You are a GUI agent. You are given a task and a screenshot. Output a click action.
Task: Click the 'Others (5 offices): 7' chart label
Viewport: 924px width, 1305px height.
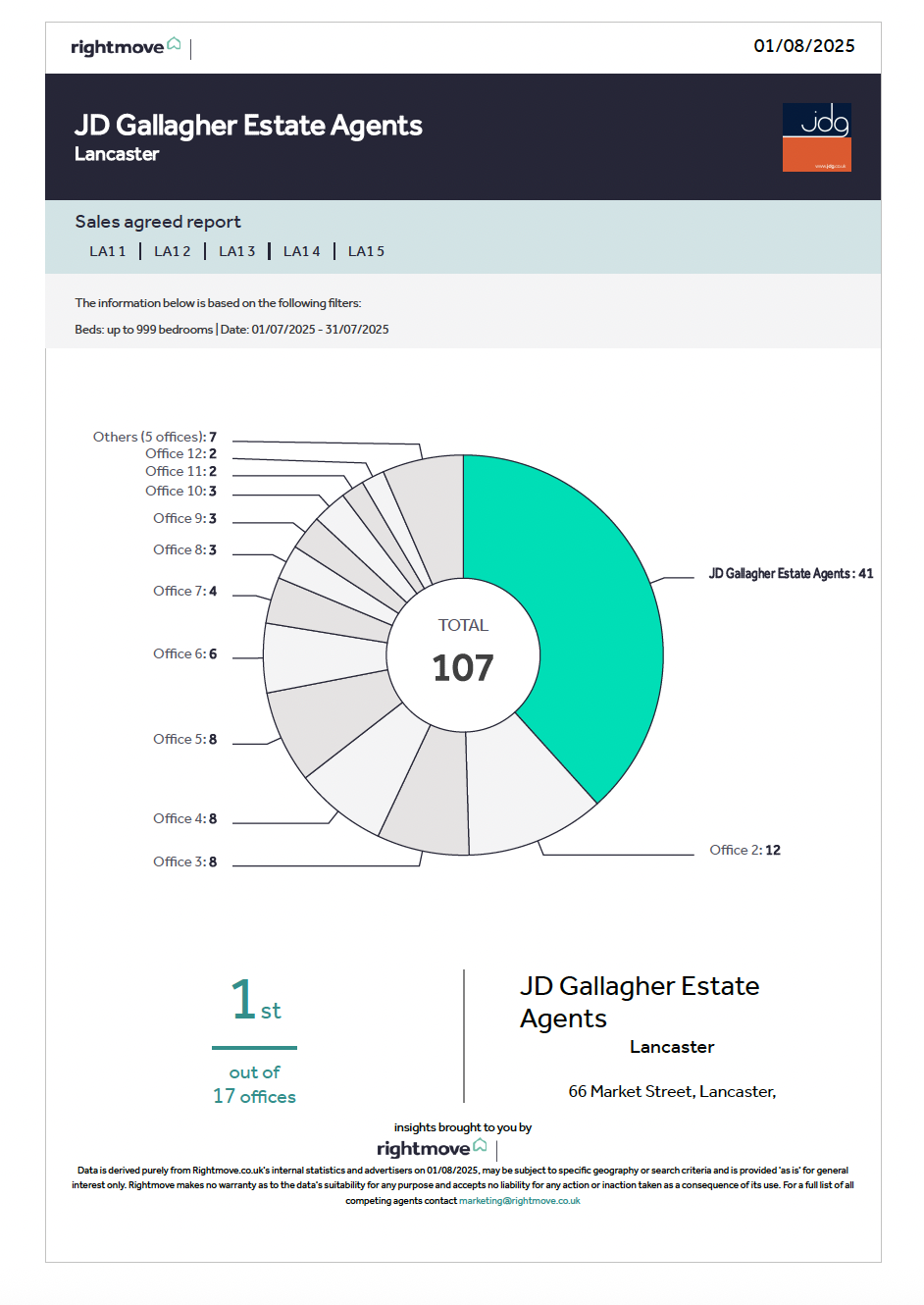pyautogui.click(x=155, y=437)
